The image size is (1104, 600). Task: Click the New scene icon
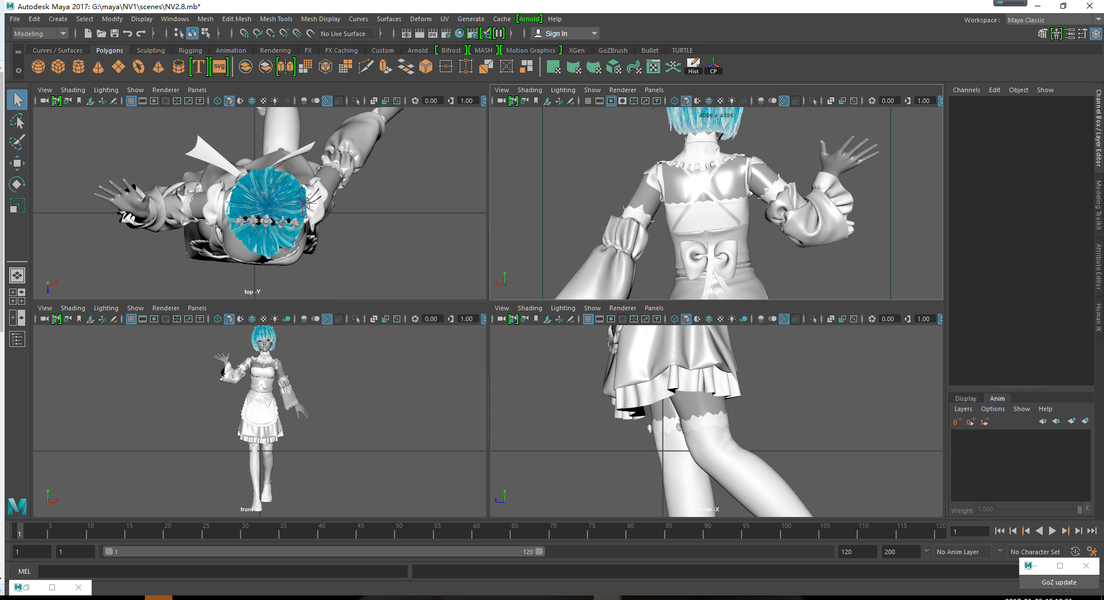point(87,33)
